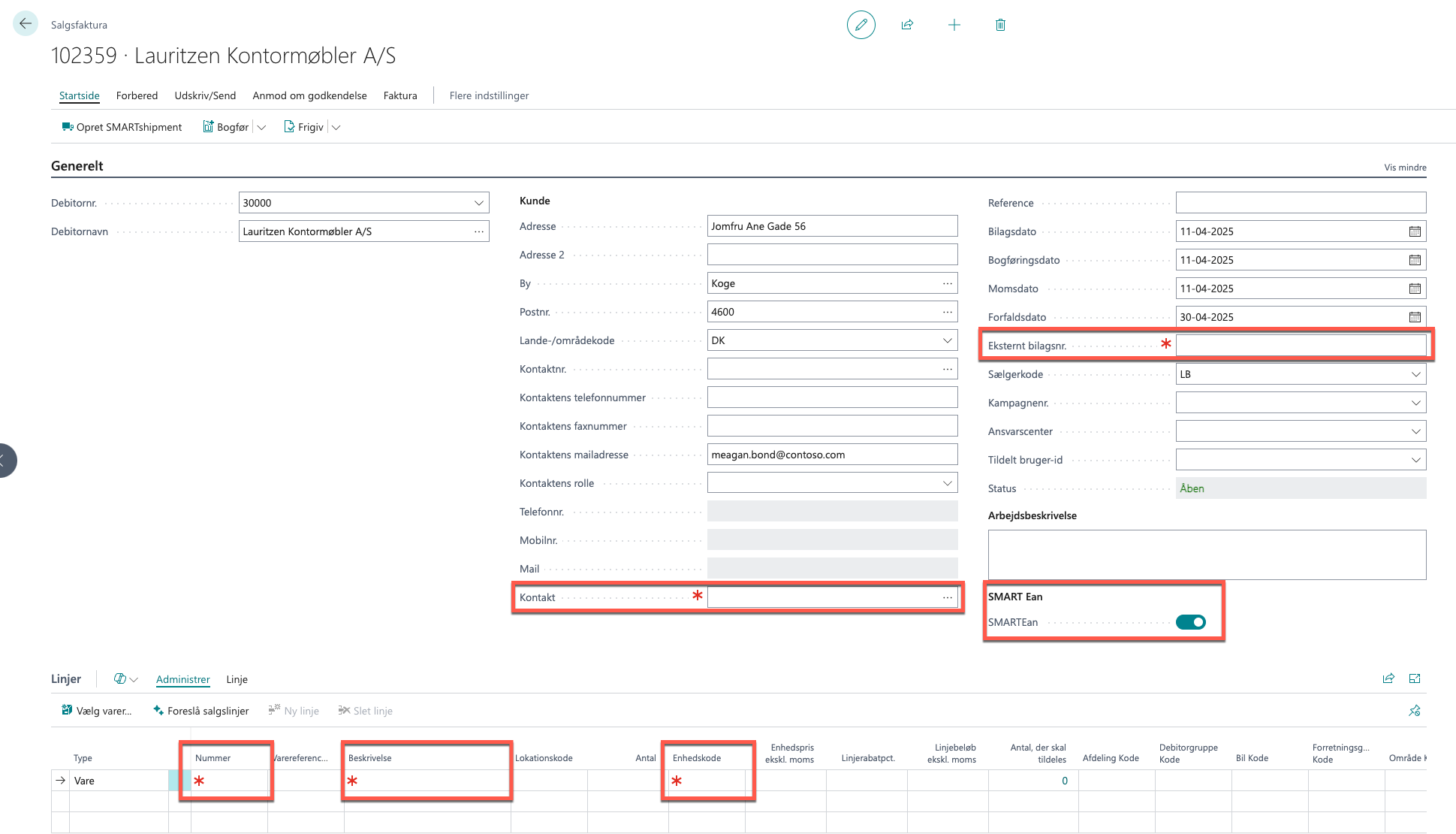Switch to the Forbered tab
The width and height of the screenshot is (1456, 834).
(137, 95)
